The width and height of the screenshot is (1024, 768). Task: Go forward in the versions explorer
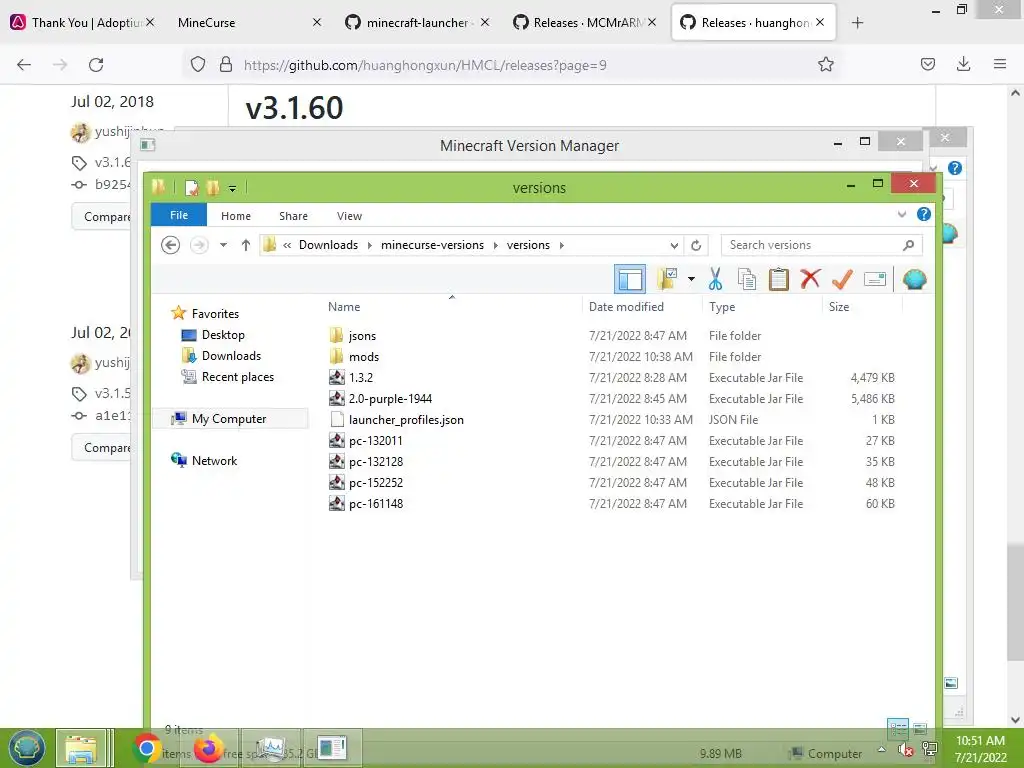[199, 245]
